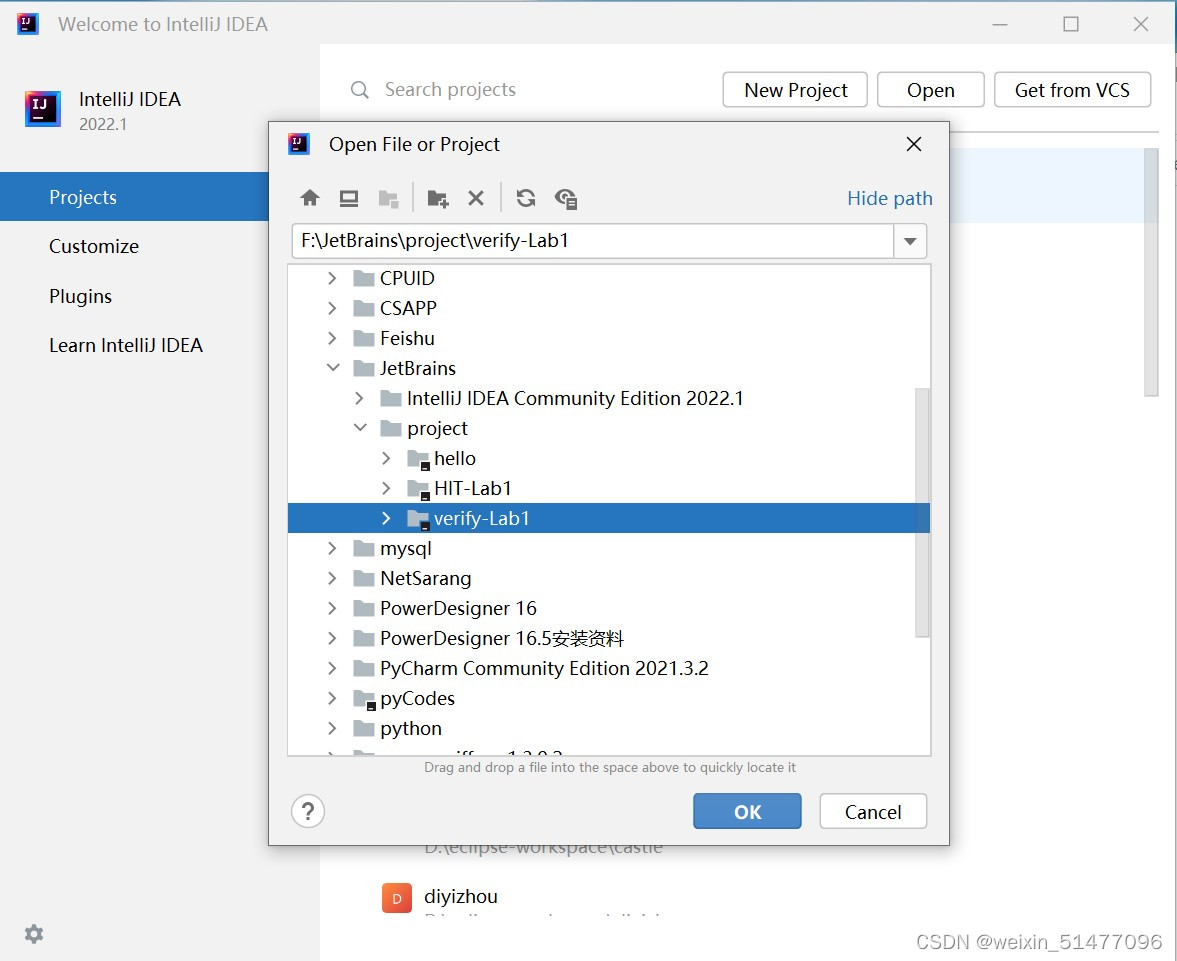Viewport: 1177px width, 961px height.
Task: Click the diyizhou project icon
Action: point(396,898)
